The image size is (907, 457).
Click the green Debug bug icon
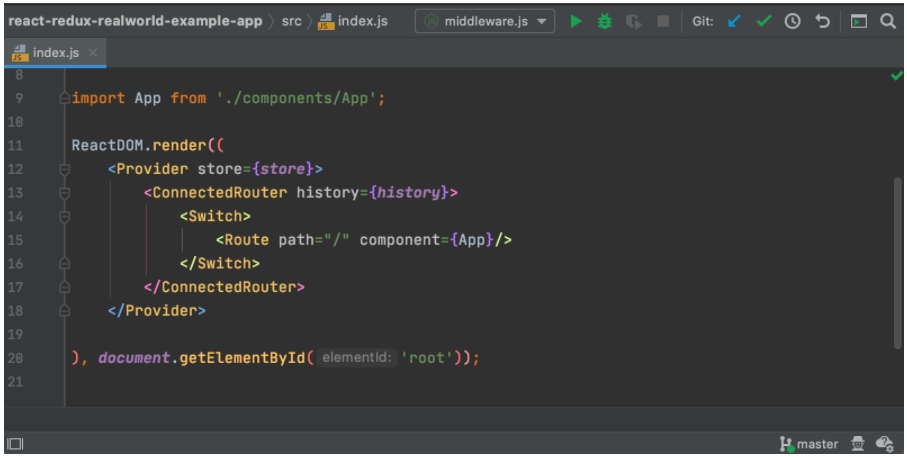(x=604, y=21)
